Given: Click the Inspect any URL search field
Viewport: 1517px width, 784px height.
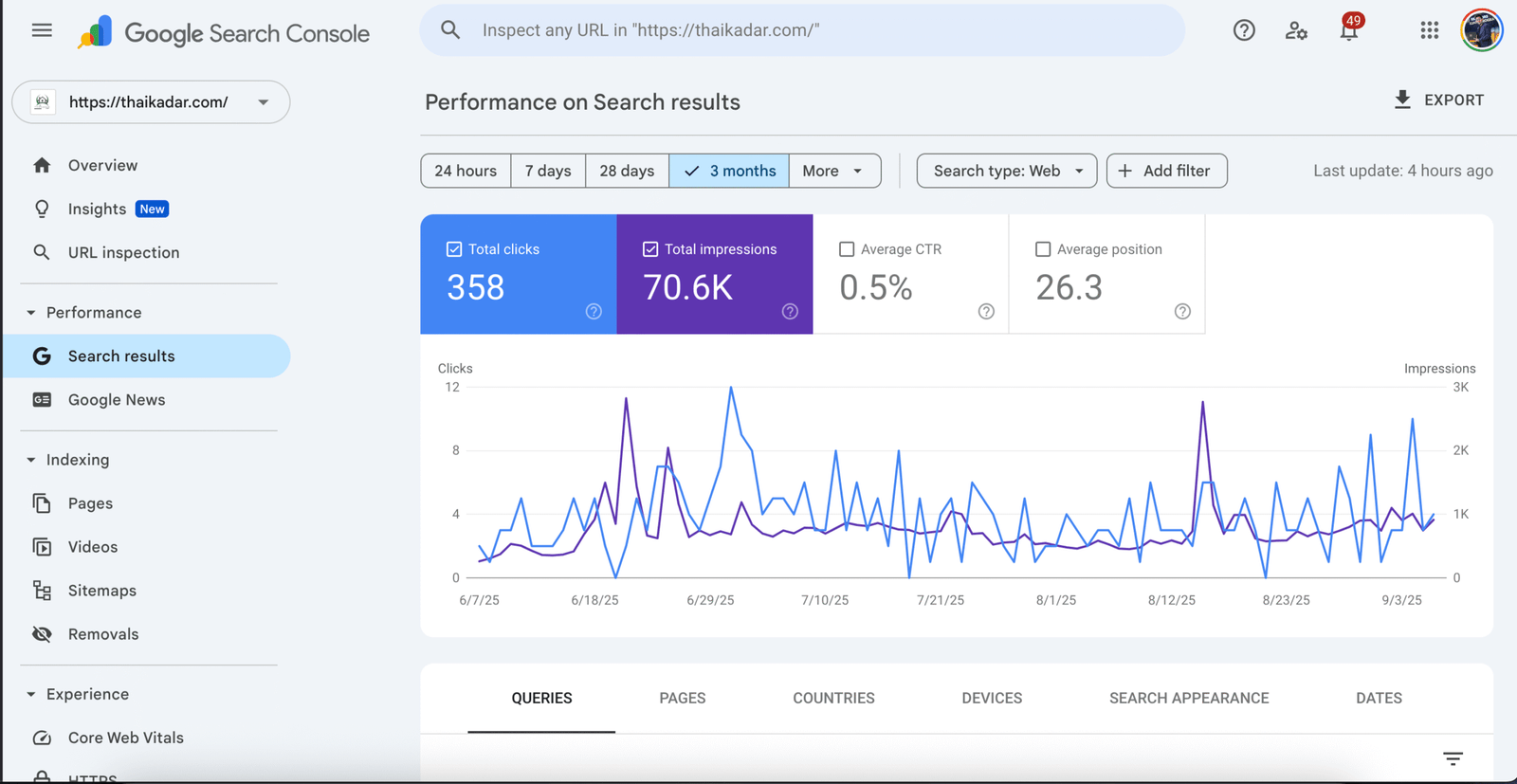Looking at the screenshot, I should (802, 30).
